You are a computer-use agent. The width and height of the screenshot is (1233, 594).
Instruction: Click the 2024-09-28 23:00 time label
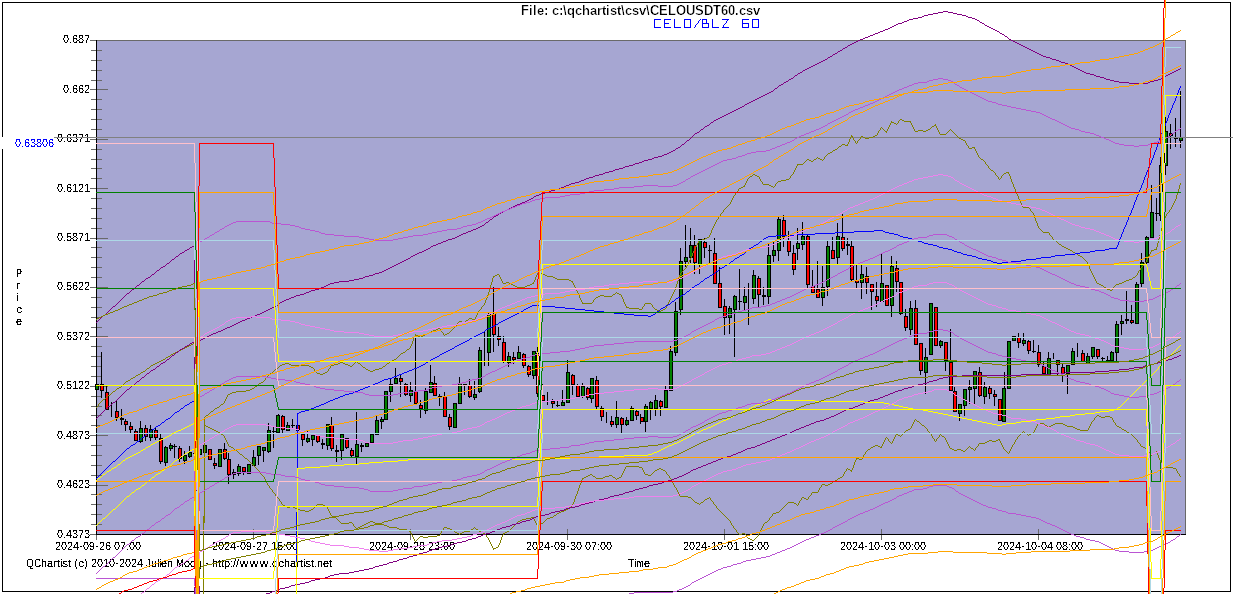tap(412, 546)
